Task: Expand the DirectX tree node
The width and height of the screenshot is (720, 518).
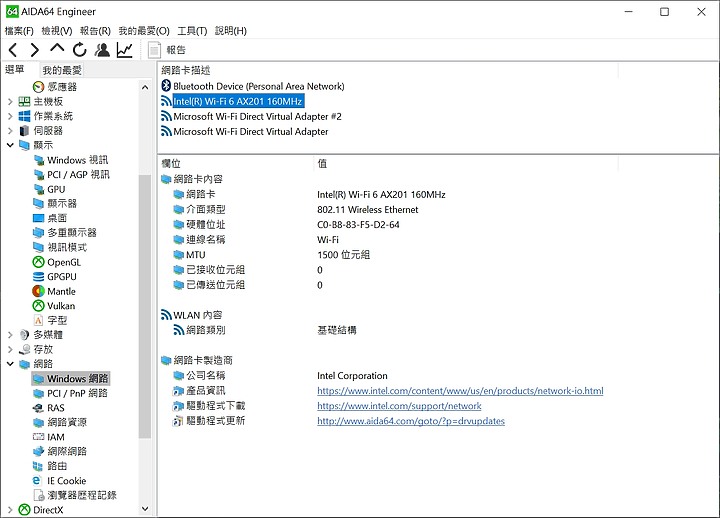Action: coord(10,510)
